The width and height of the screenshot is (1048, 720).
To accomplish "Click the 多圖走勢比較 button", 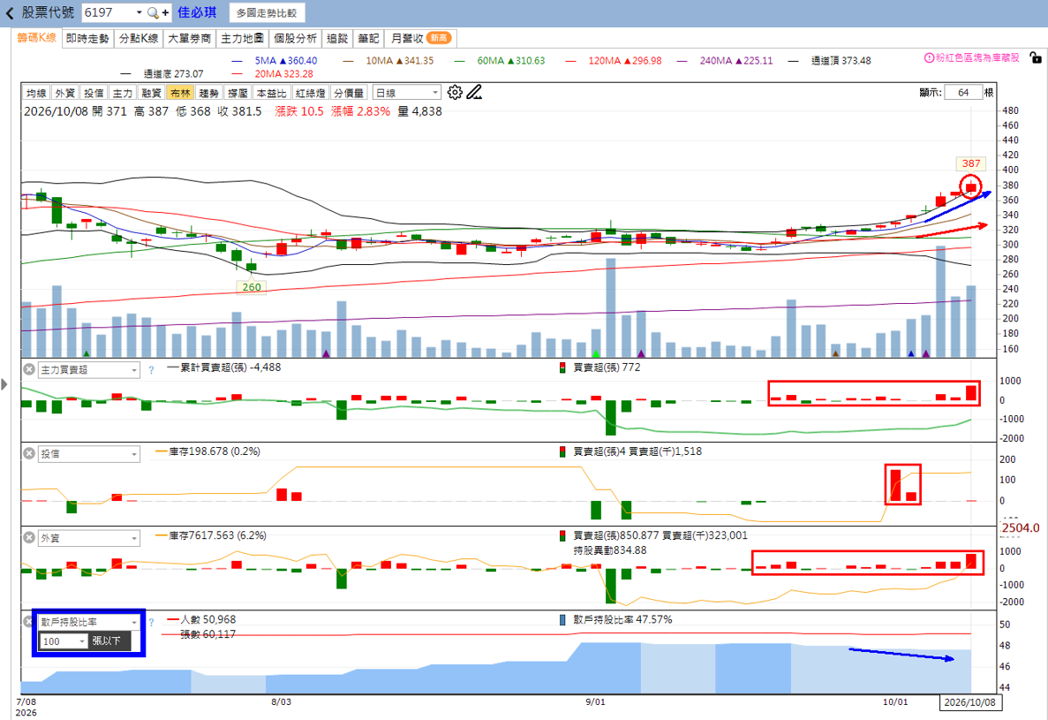I will tap(267, 13).
